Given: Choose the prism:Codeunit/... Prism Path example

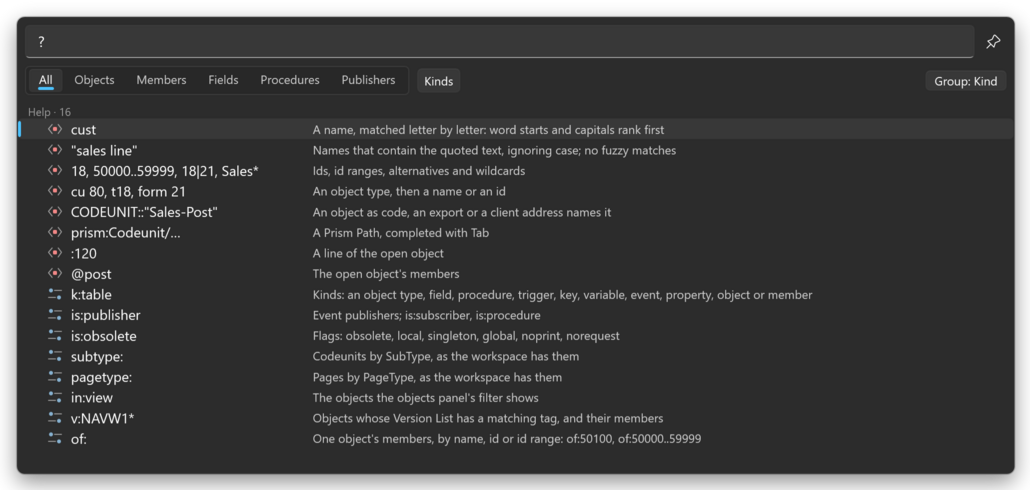Looking at the screenshot, I should 515,233.
